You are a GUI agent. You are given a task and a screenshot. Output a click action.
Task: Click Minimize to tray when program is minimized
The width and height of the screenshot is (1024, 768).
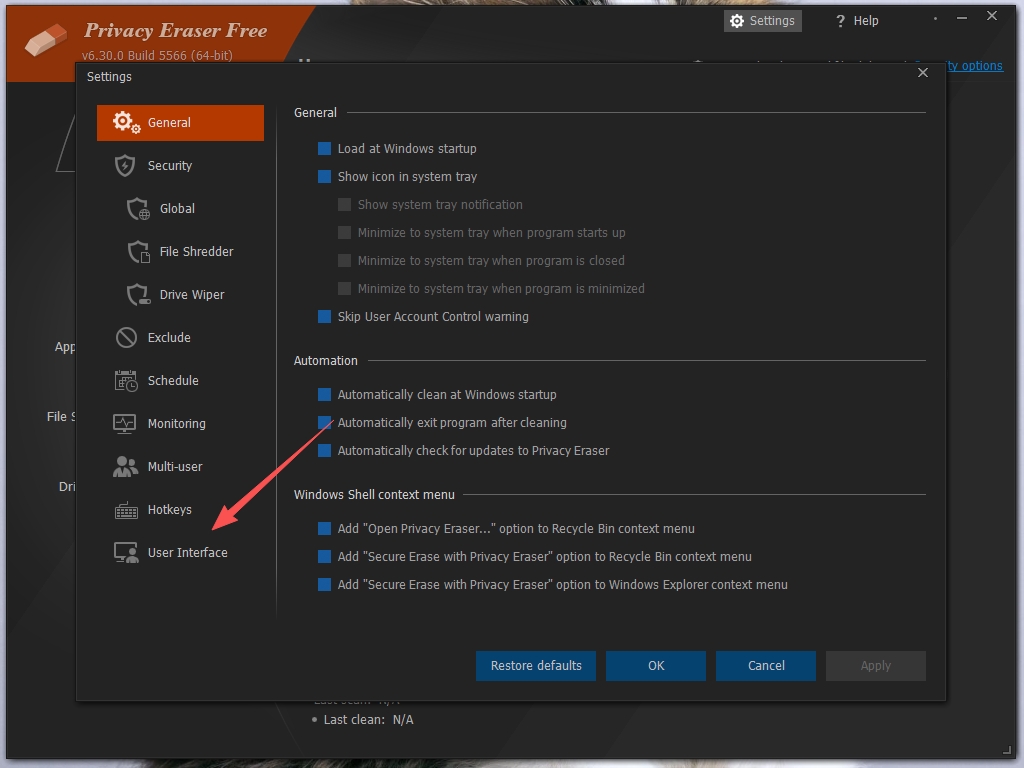(344, 289)
